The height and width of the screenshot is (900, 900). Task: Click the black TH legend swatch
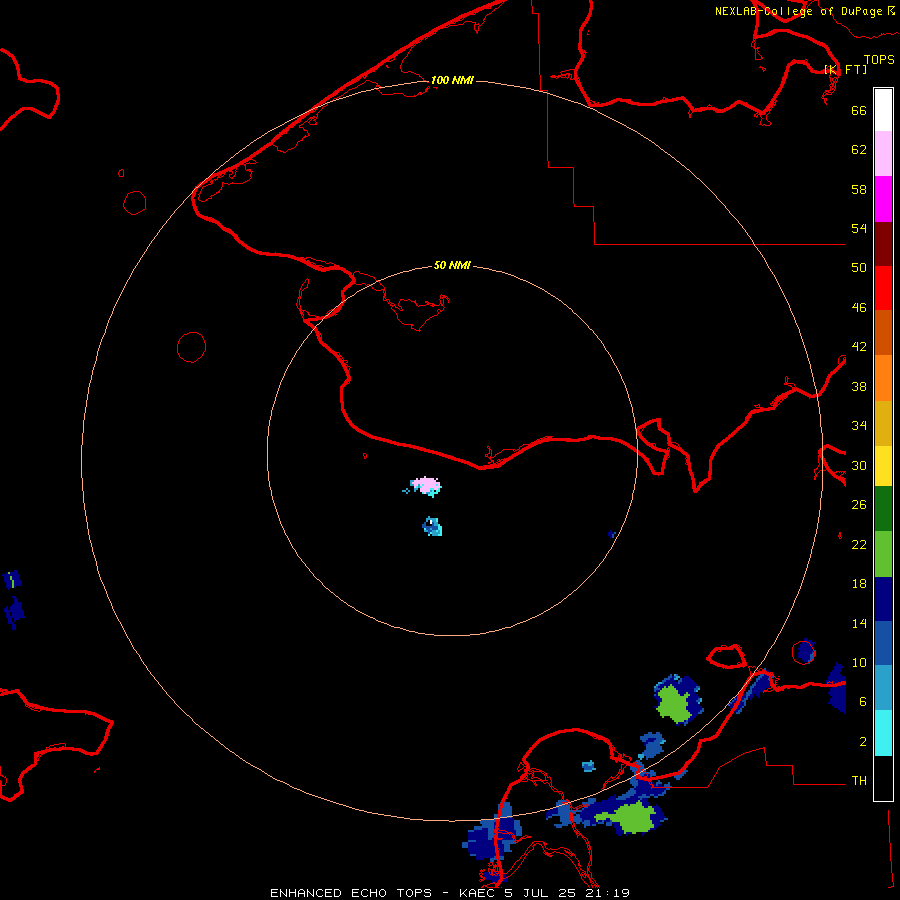coord(883,778)
